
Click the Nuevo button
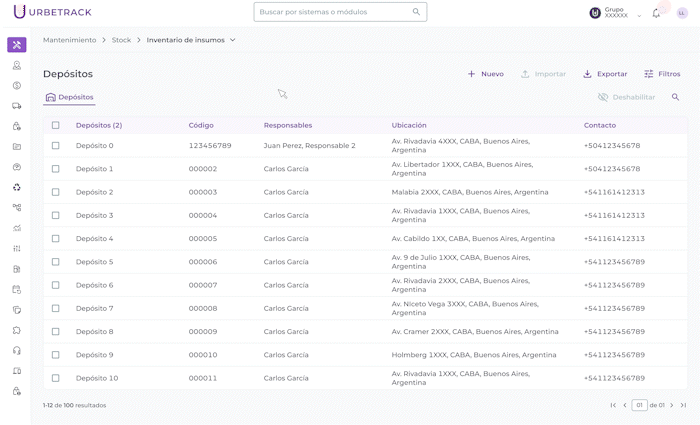(x=486, y=74)
